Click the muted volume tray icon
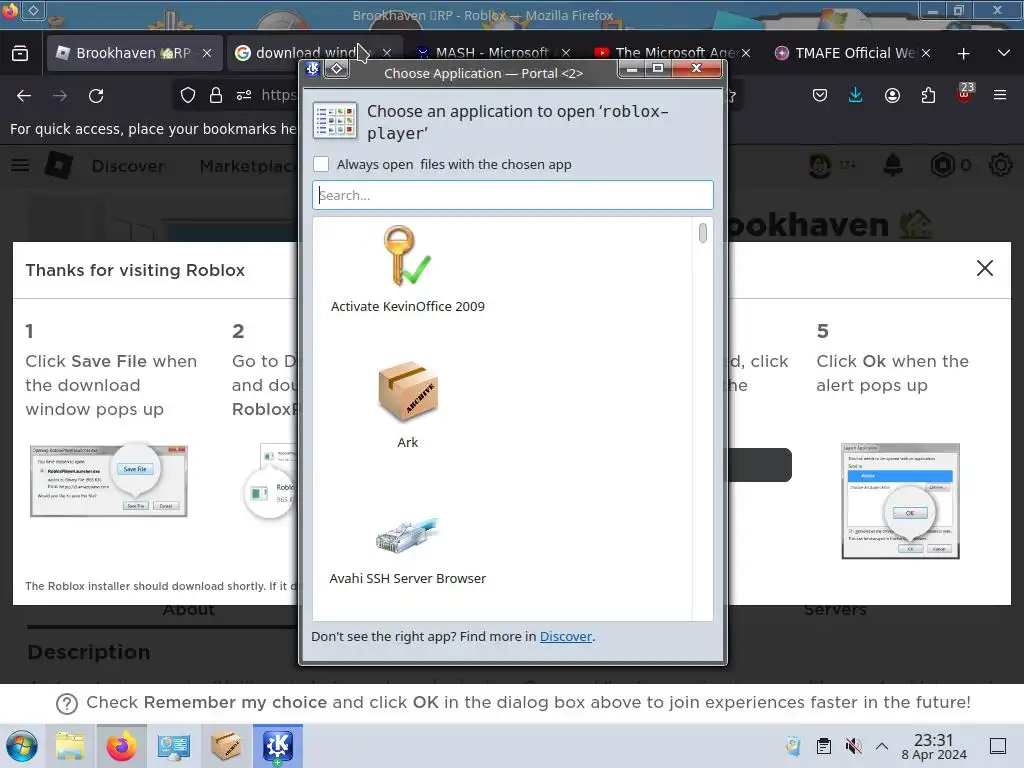This screenshot has width=1024, height=768. click(853, 746)
